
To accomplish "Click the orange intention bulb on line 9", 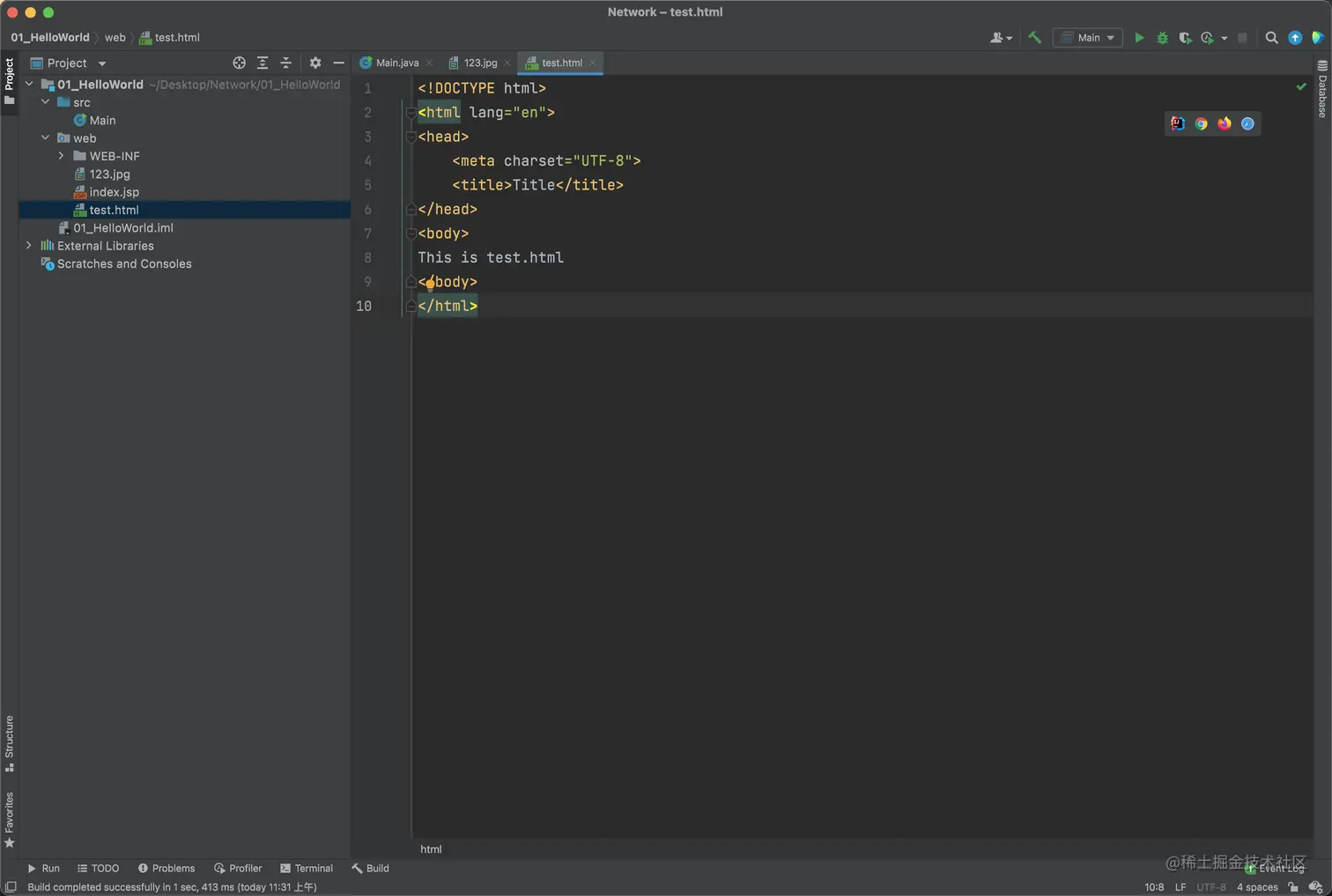I will point(430,285).
